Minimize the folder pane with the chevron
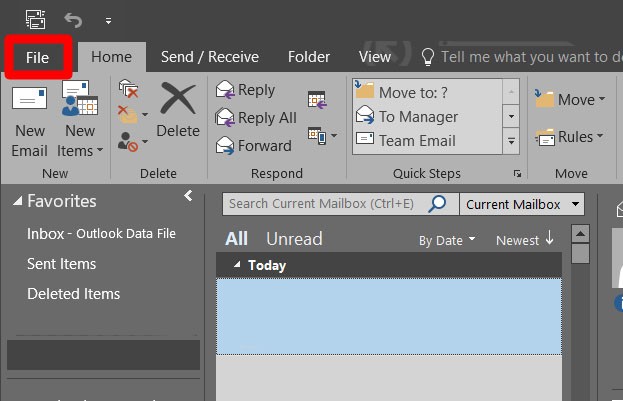The image size is (623, 401). click(x=188, y=195)
